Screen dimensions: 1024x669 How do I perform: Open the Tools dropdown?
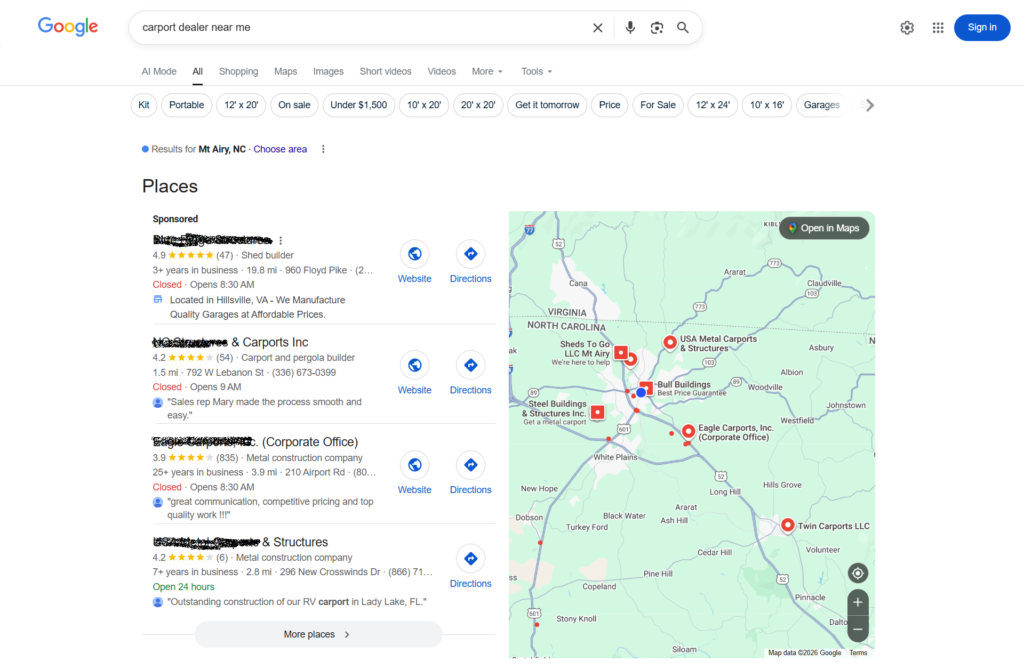[x=536, y=71]
